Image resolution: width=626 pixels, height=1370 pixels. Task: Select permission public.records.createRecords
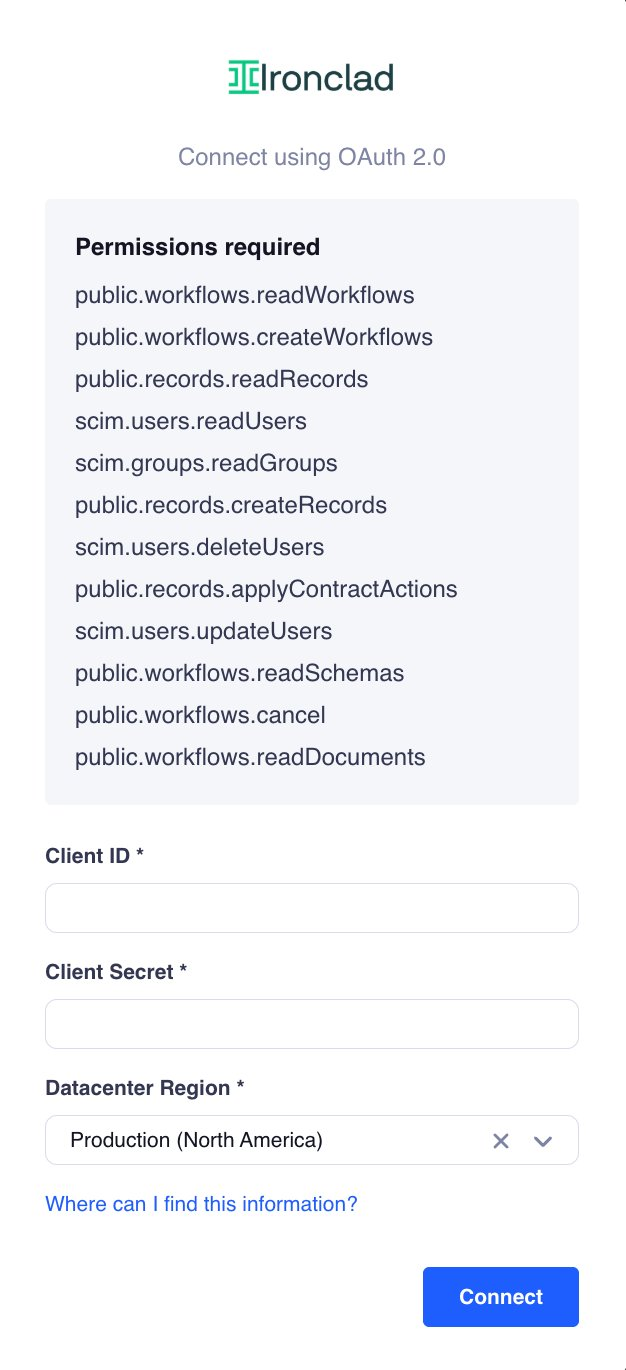click(x=231, y=505)
